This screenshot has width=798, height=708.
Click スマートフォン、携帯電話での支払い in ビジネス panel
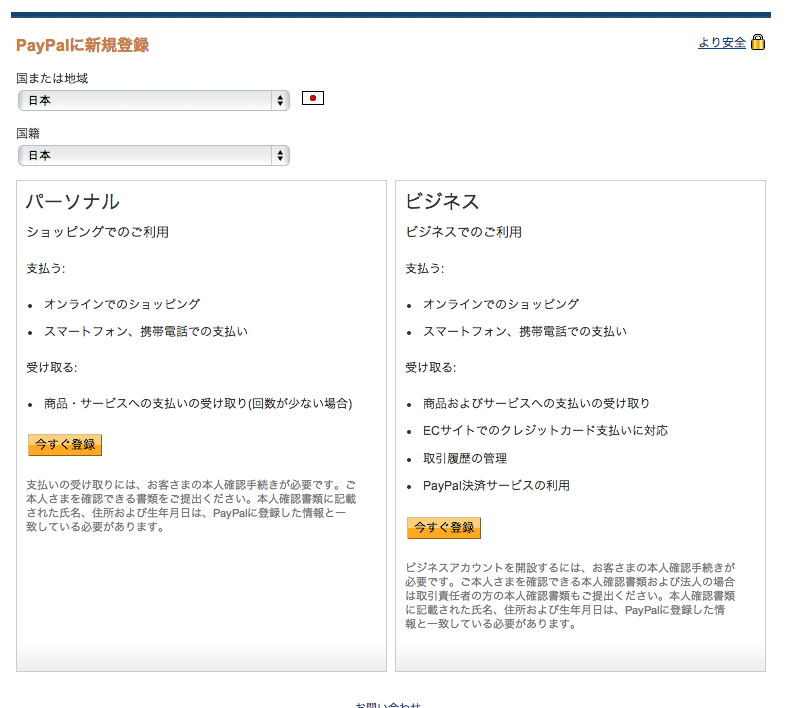pos(525,332)
